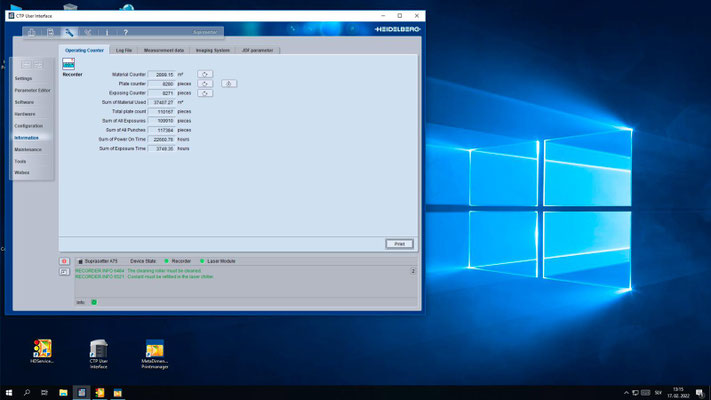Image resolution: width=711 pixels, height=400 pixels.
Task: Switch to the Log File tab
Action: tap(124, 49)
